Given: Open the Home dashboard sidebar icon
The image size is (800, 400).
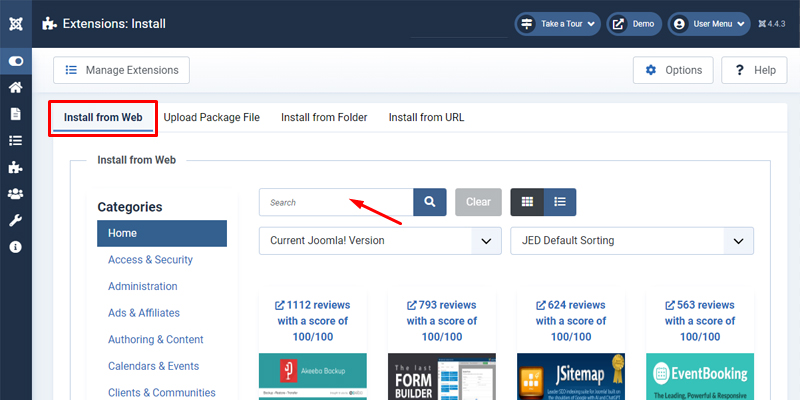Looking at the screenshot, I should click(x=16, y=88).
